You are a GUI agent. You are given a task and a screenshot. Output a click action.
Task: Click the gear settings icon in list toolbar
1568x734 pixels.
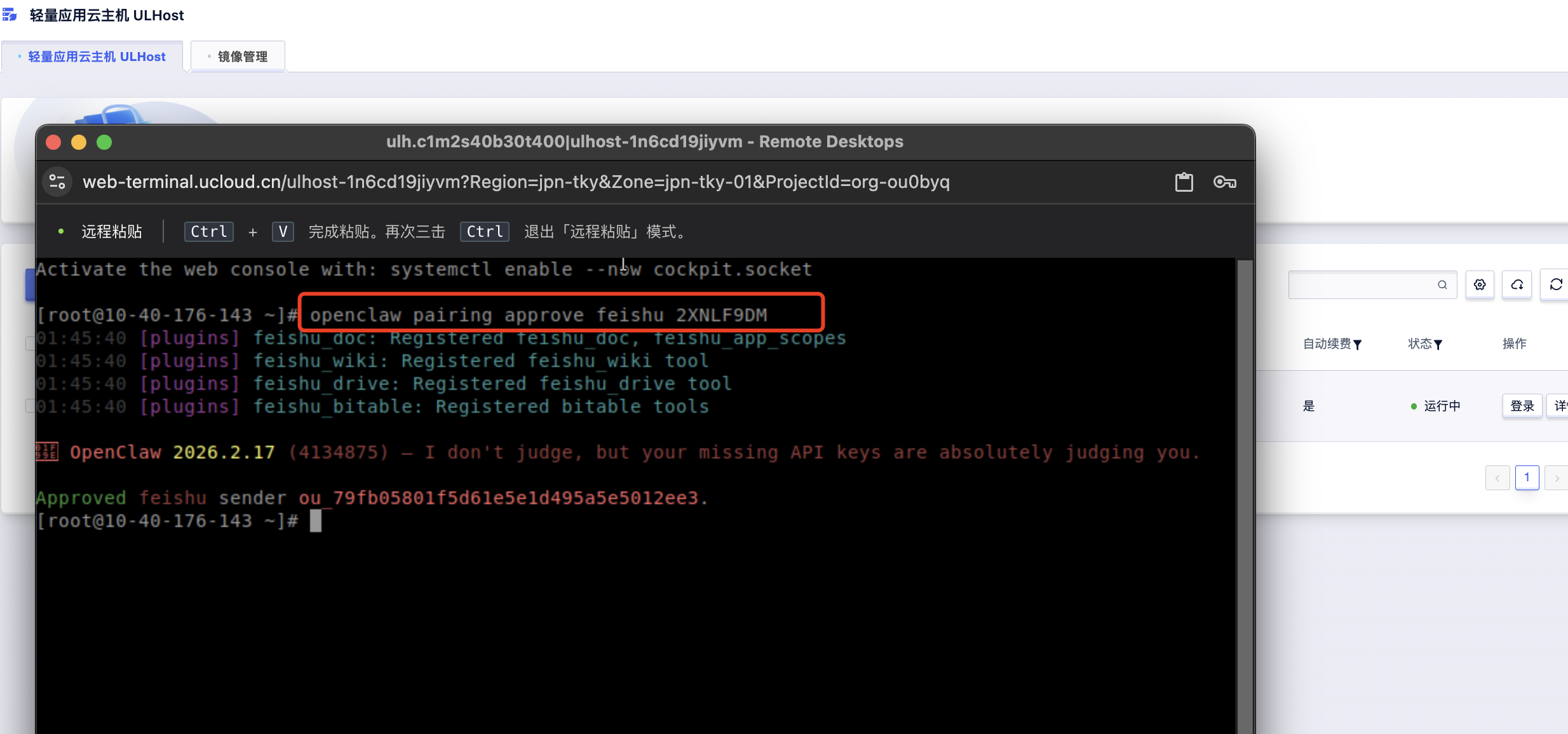pos(1480,284)
